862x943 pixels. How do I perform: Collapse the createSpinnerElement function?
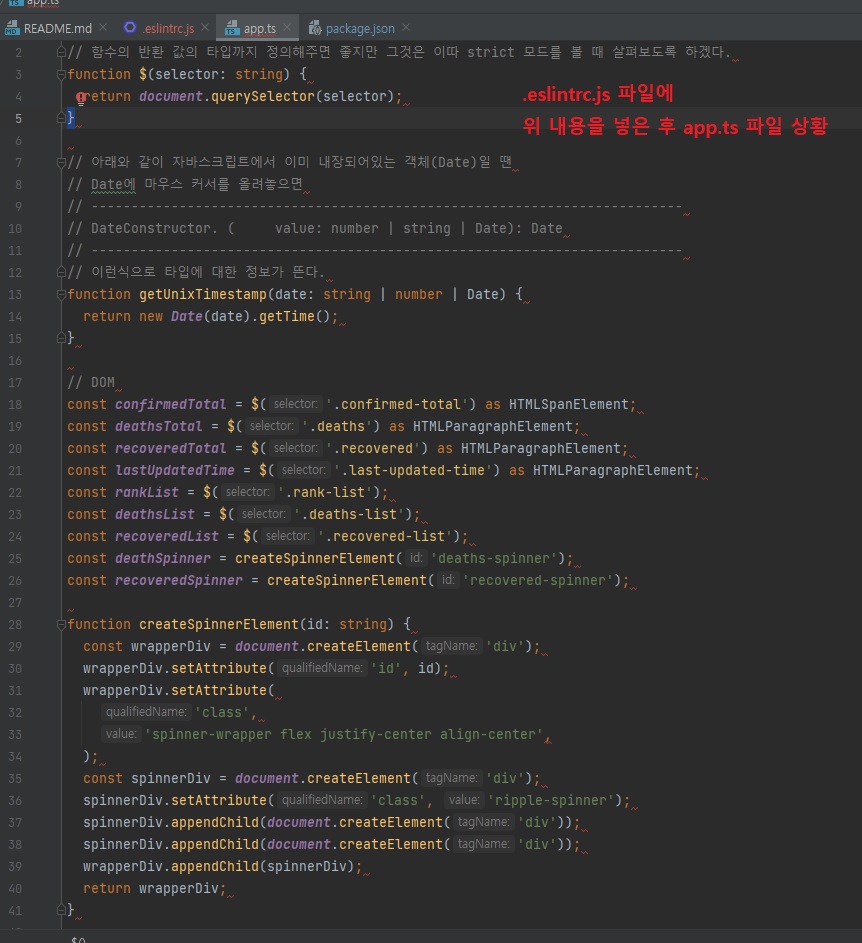pos(61,624)
